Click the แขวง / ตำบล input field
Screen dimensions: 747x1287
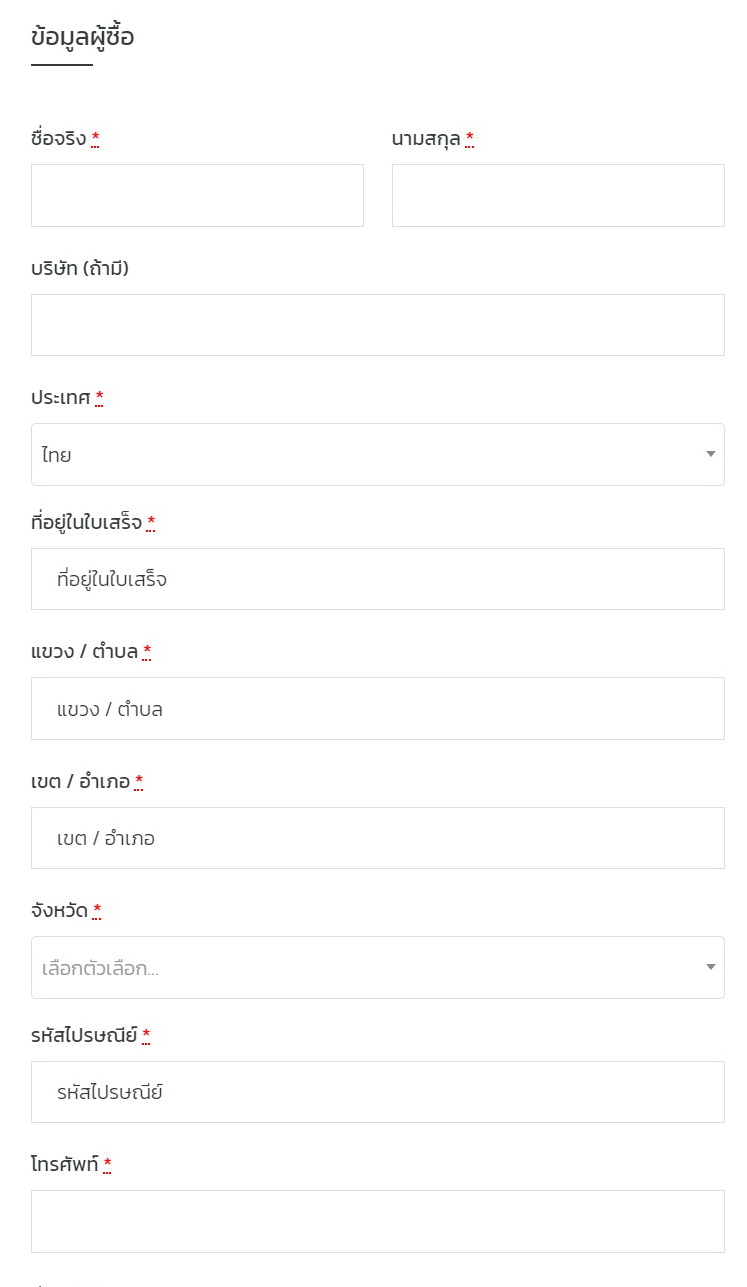point(377,708)
